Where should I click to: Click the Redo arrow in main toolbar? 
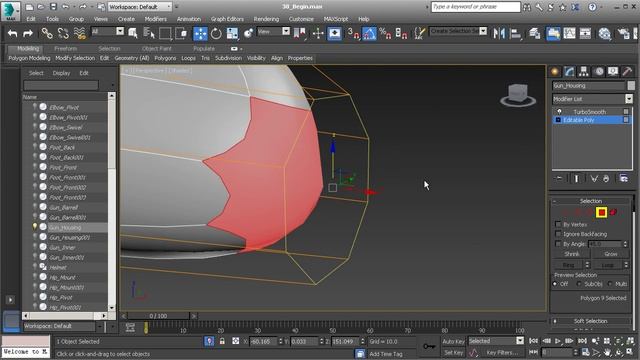click(28, 33)
